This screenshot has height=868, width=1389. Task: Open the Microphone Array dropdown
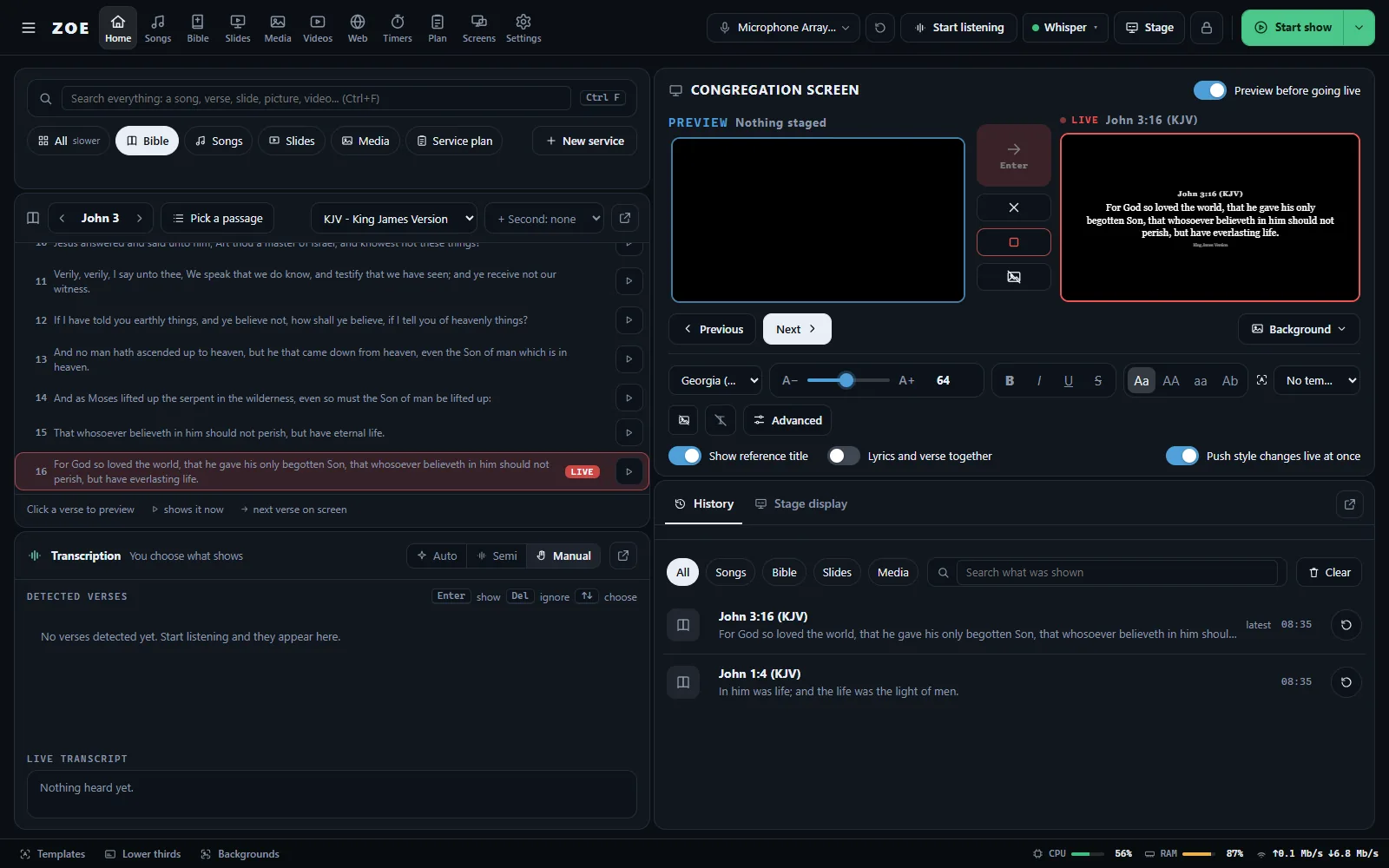(x=784, y=28)
